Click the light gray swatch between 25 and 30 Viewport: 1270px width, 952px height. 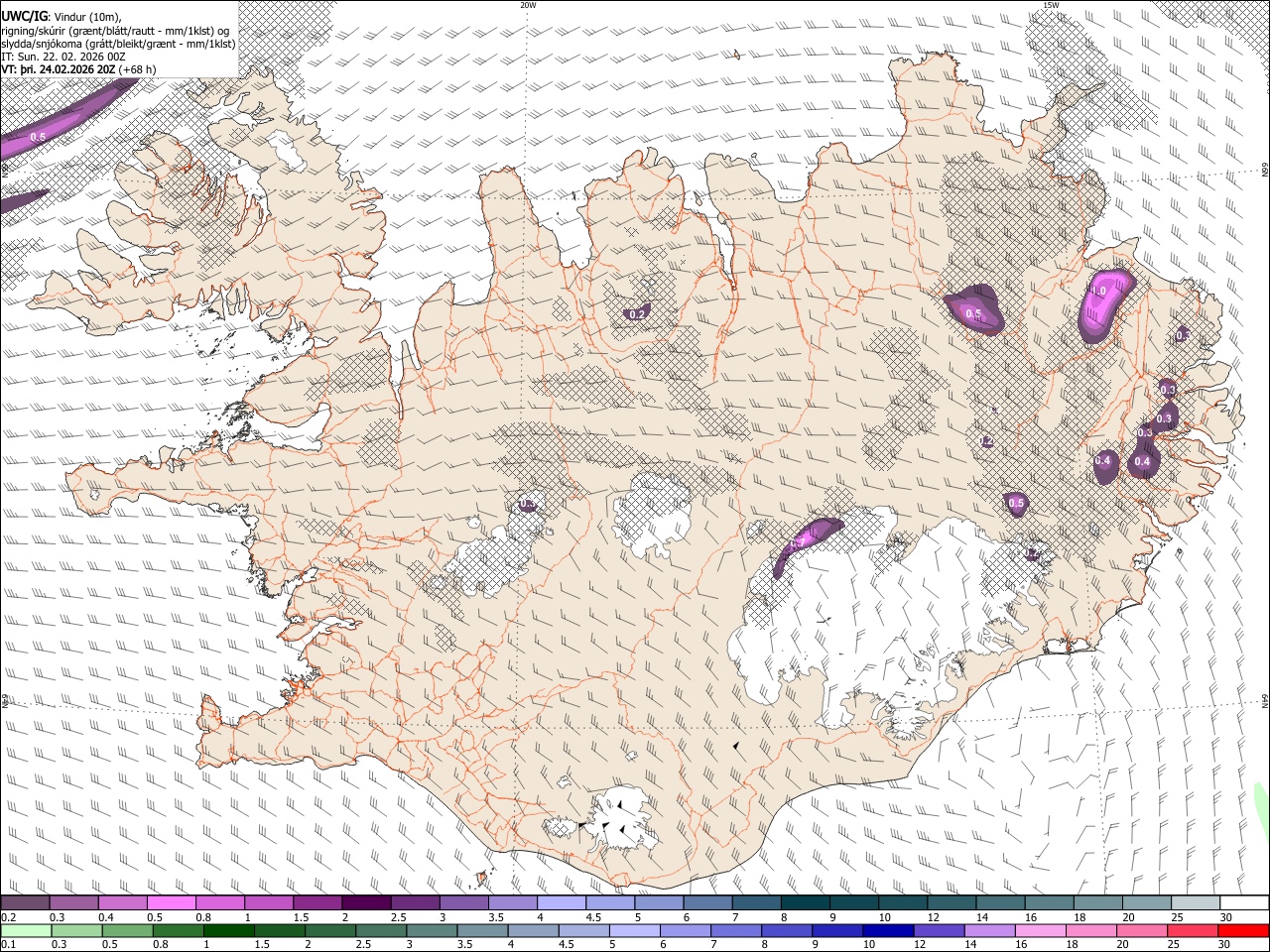[1197, 903]
